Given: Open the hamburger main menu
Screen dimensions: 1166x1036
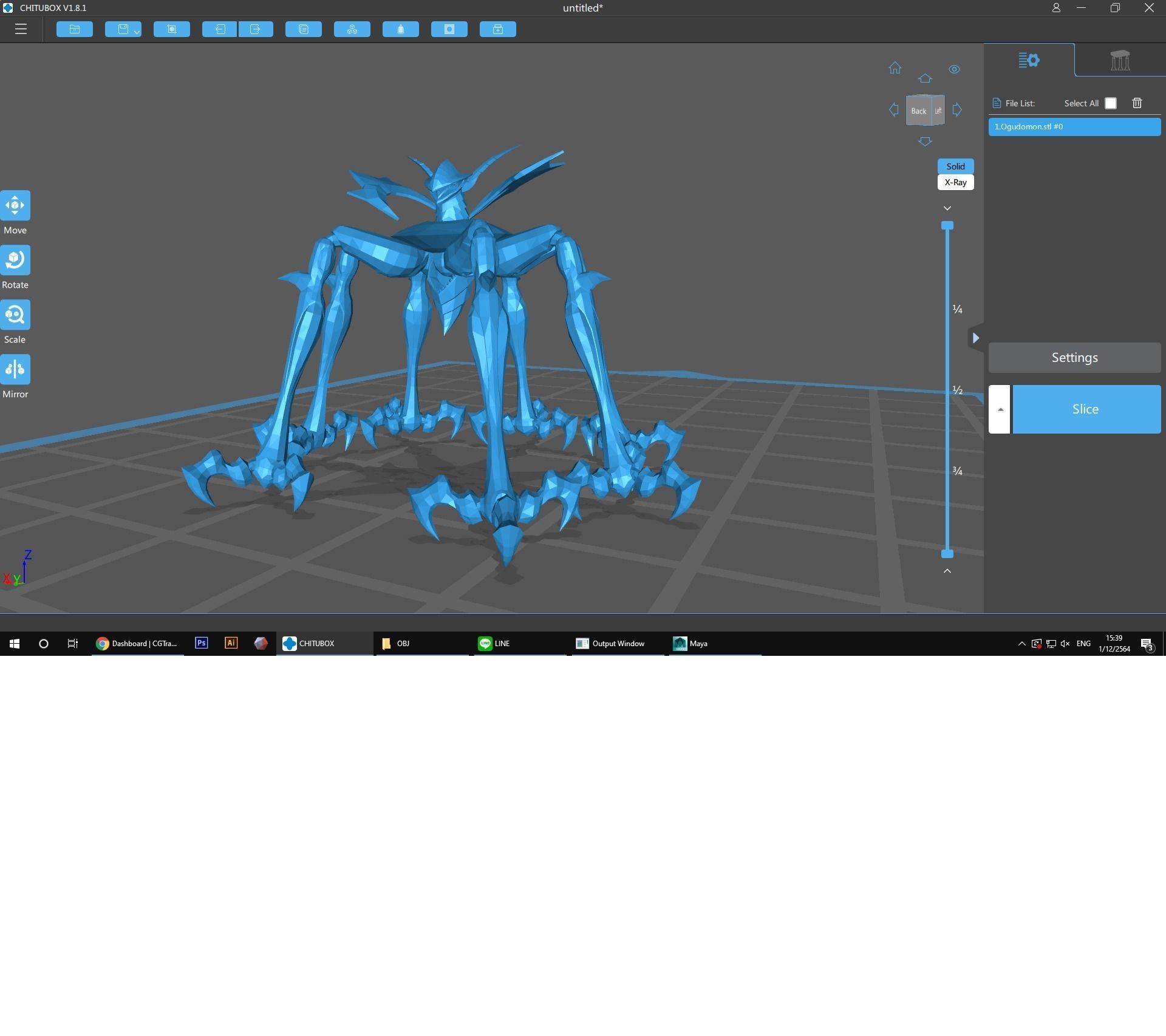Looking at the screenshot, I should (x=21, y=29).
